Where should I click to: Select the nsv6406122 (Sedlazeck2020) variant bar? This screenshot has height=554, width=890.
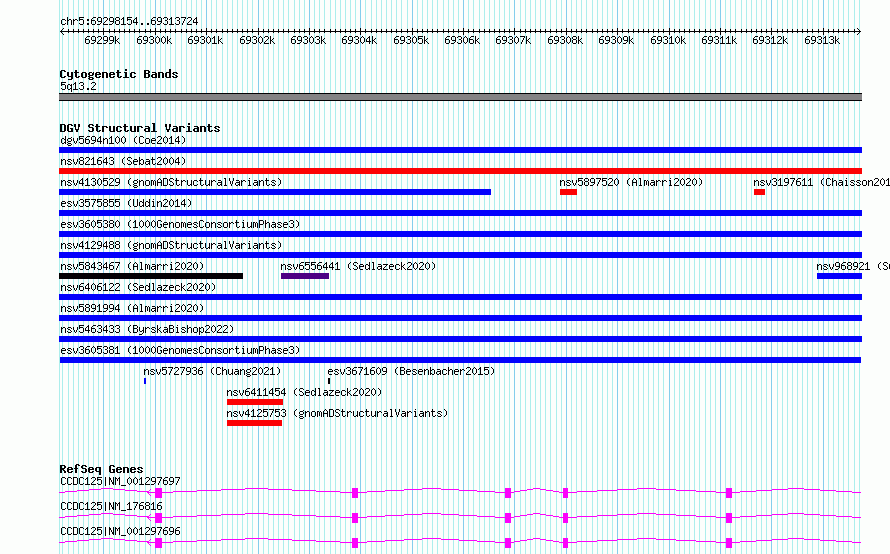click(460, 297)
